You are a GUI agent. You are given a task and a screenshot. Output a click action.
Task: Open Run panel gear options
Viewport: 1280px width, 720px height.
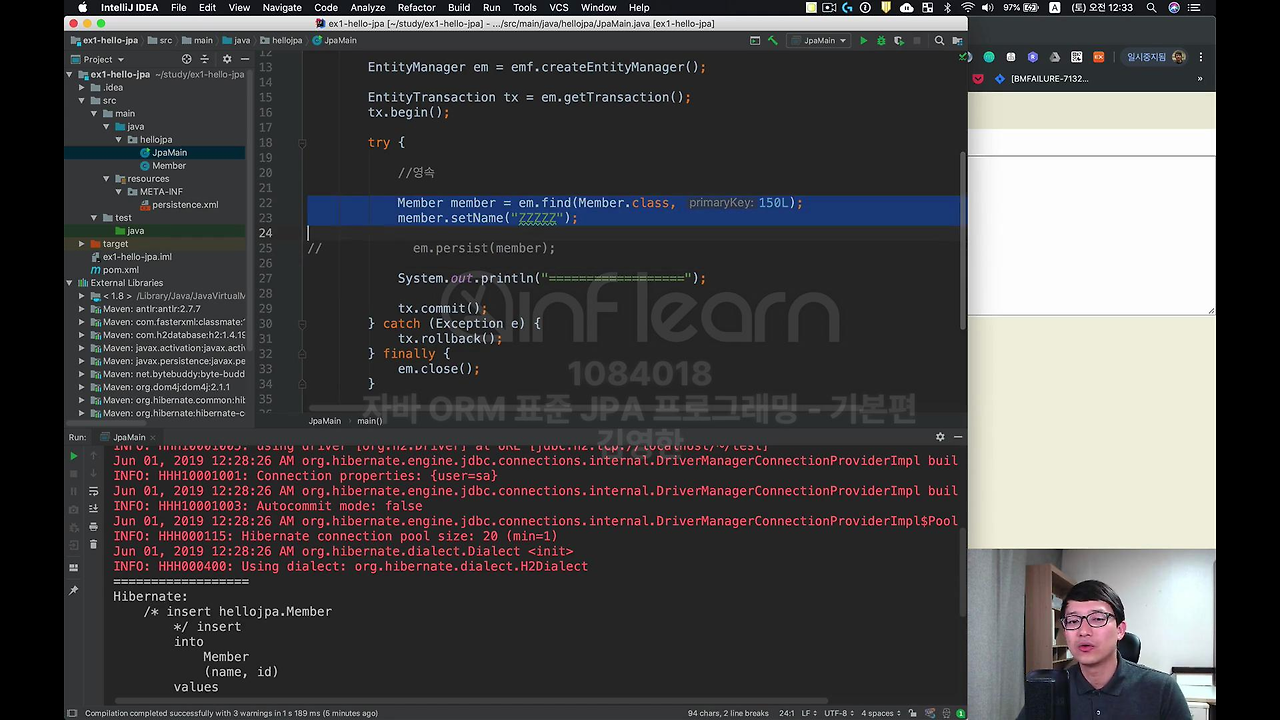(939, 437)
